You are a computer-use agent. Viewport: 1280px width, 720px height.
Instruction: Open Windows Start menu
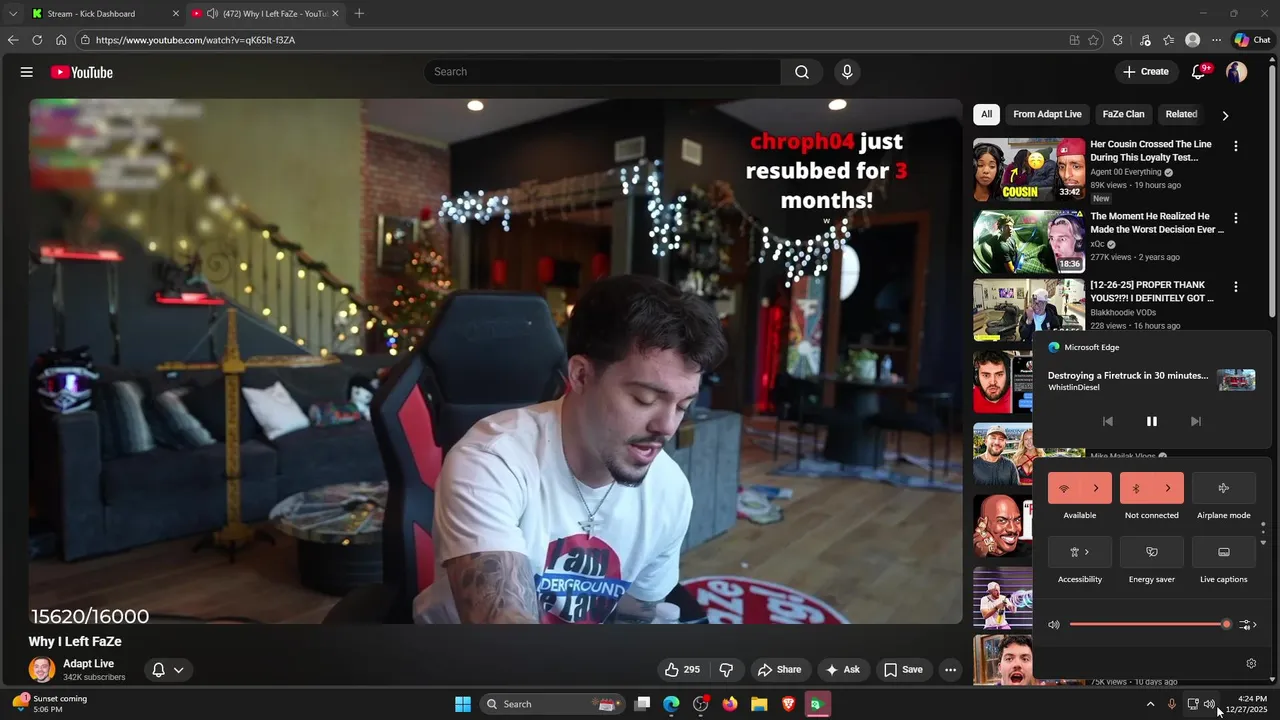463,704
